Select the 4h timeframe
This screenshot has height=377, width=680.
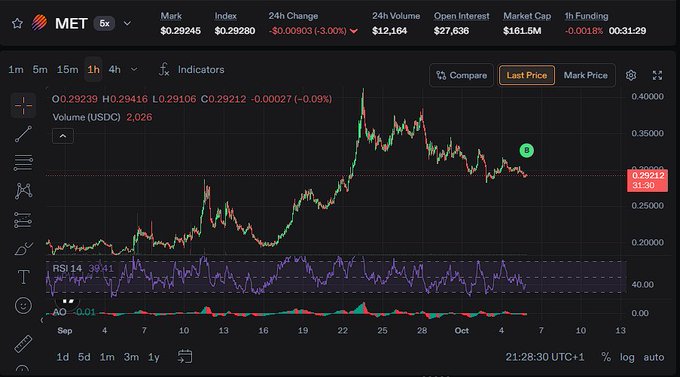coord(114,69)
